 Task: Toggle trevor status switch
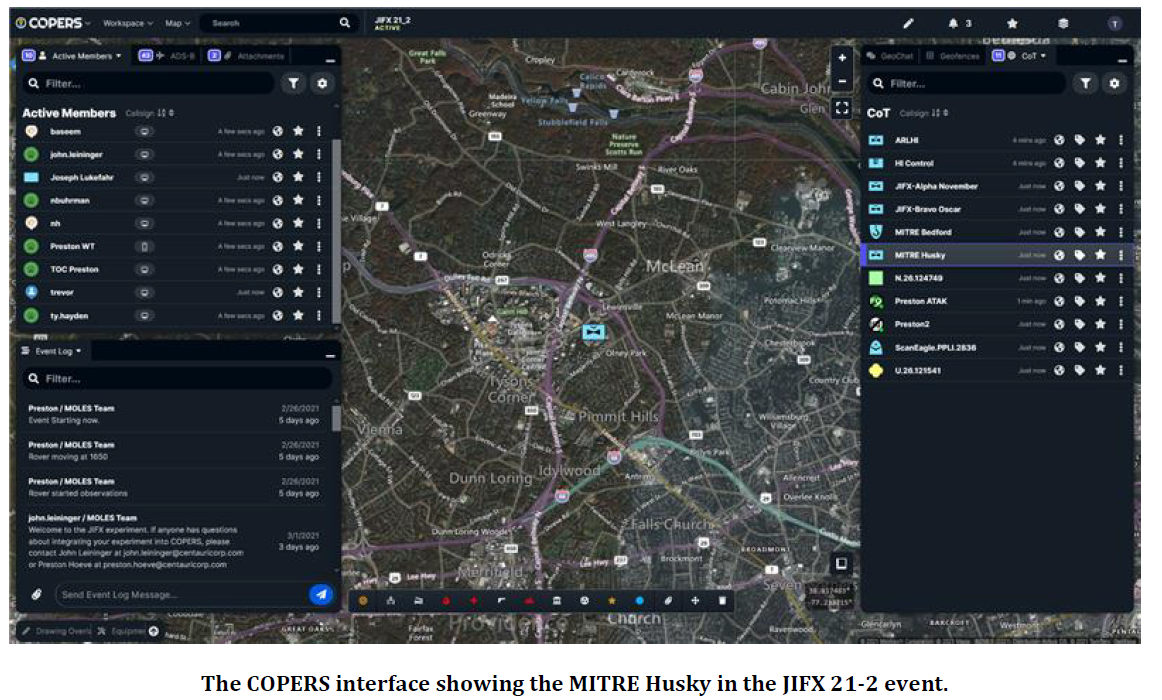coord(145,293)
